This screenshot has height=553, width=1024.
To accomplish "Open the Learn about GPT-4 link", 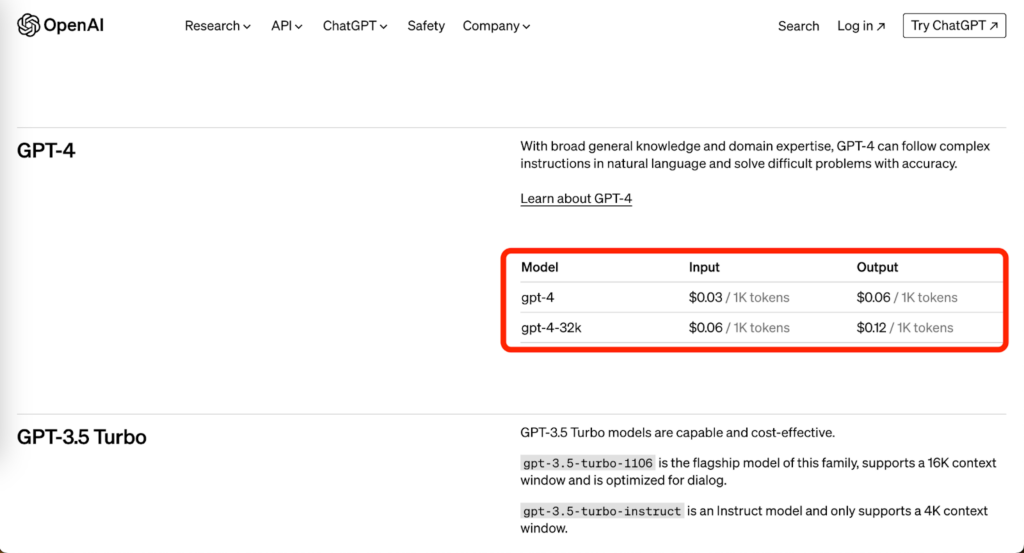I will click(576, 198).
